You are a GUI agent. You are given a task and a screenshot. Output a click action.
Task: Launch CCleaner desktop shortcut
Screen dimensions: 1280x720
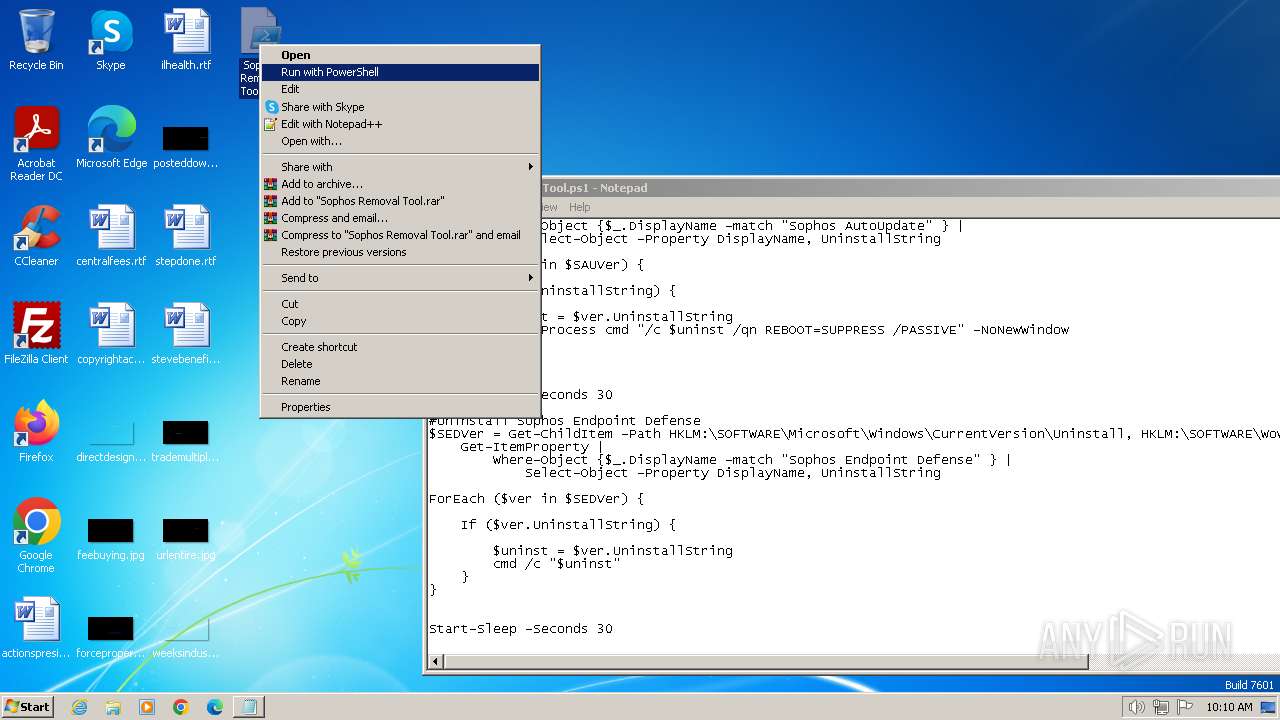click(36, 236)
